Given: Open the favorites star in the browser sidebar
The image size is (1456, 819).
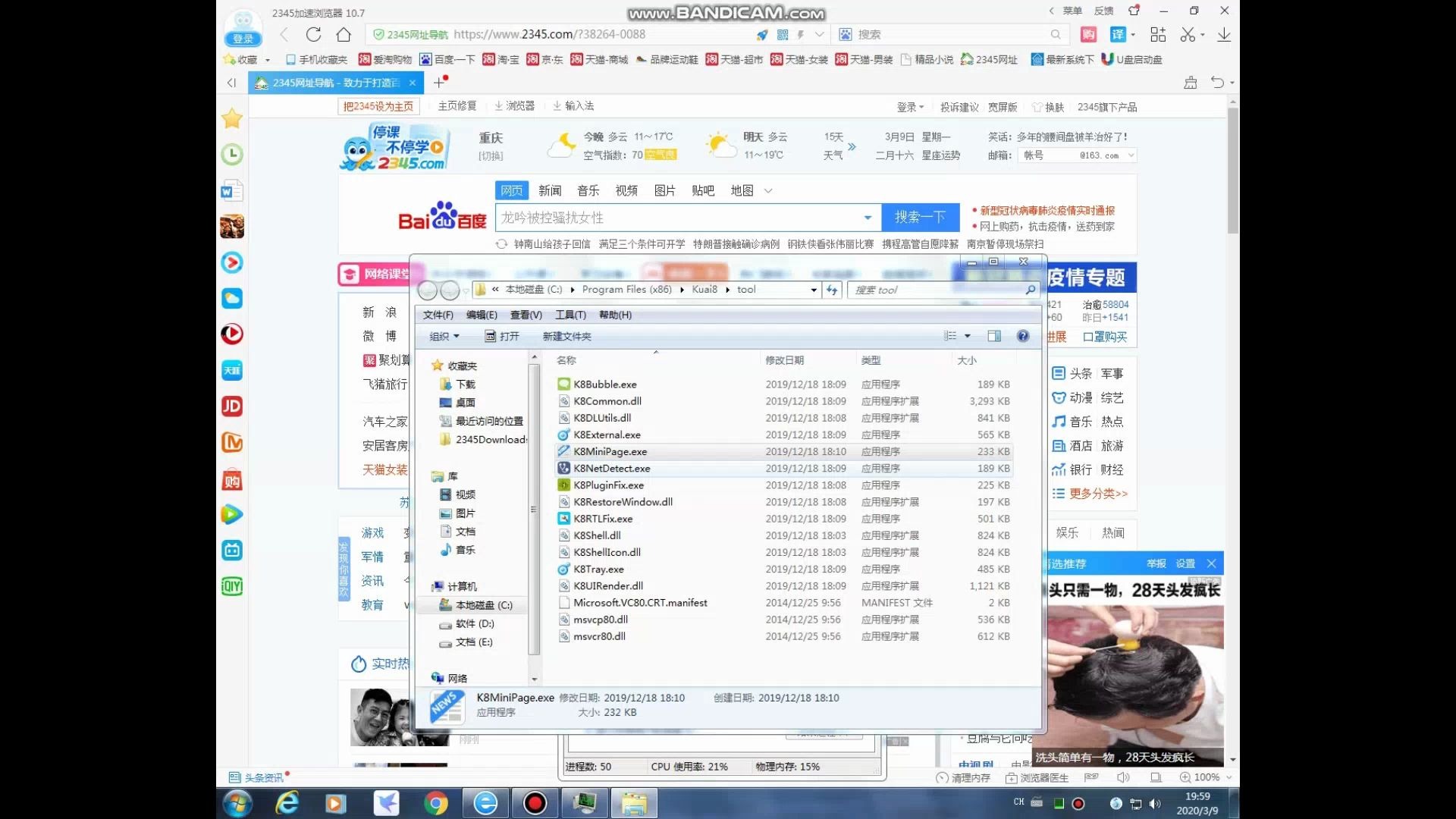Looking at the screenshot, I should [x=232, y=118].
